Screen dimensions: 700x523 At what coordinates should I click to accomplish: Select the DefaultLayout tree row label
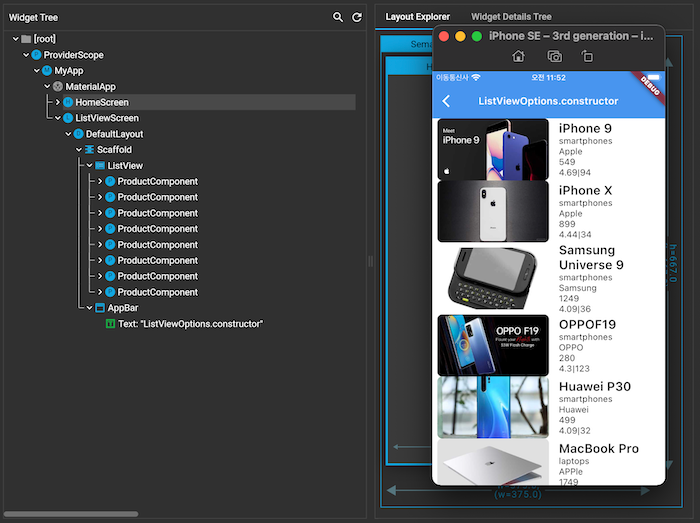114,134
